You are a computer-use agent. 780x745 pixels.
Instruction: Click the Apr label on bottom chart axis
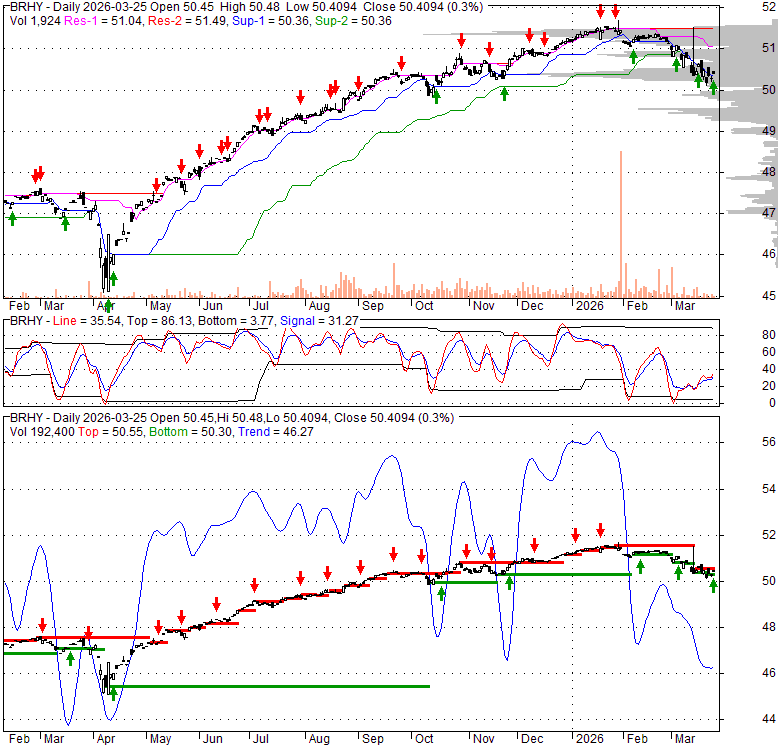click(104, 741)
